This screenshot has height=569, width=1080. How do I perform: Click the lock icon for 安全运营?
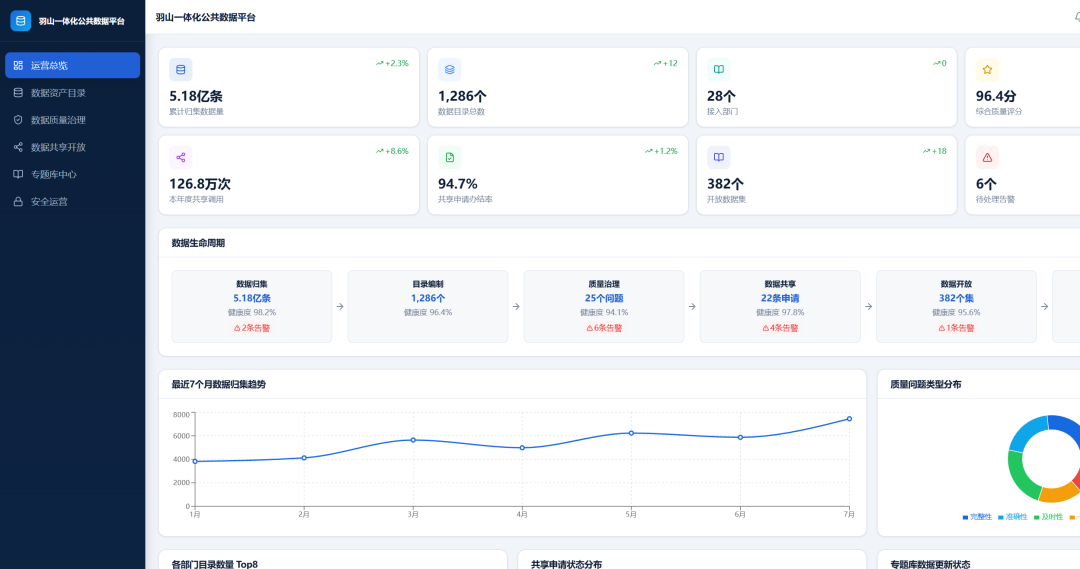click(19, 201)
